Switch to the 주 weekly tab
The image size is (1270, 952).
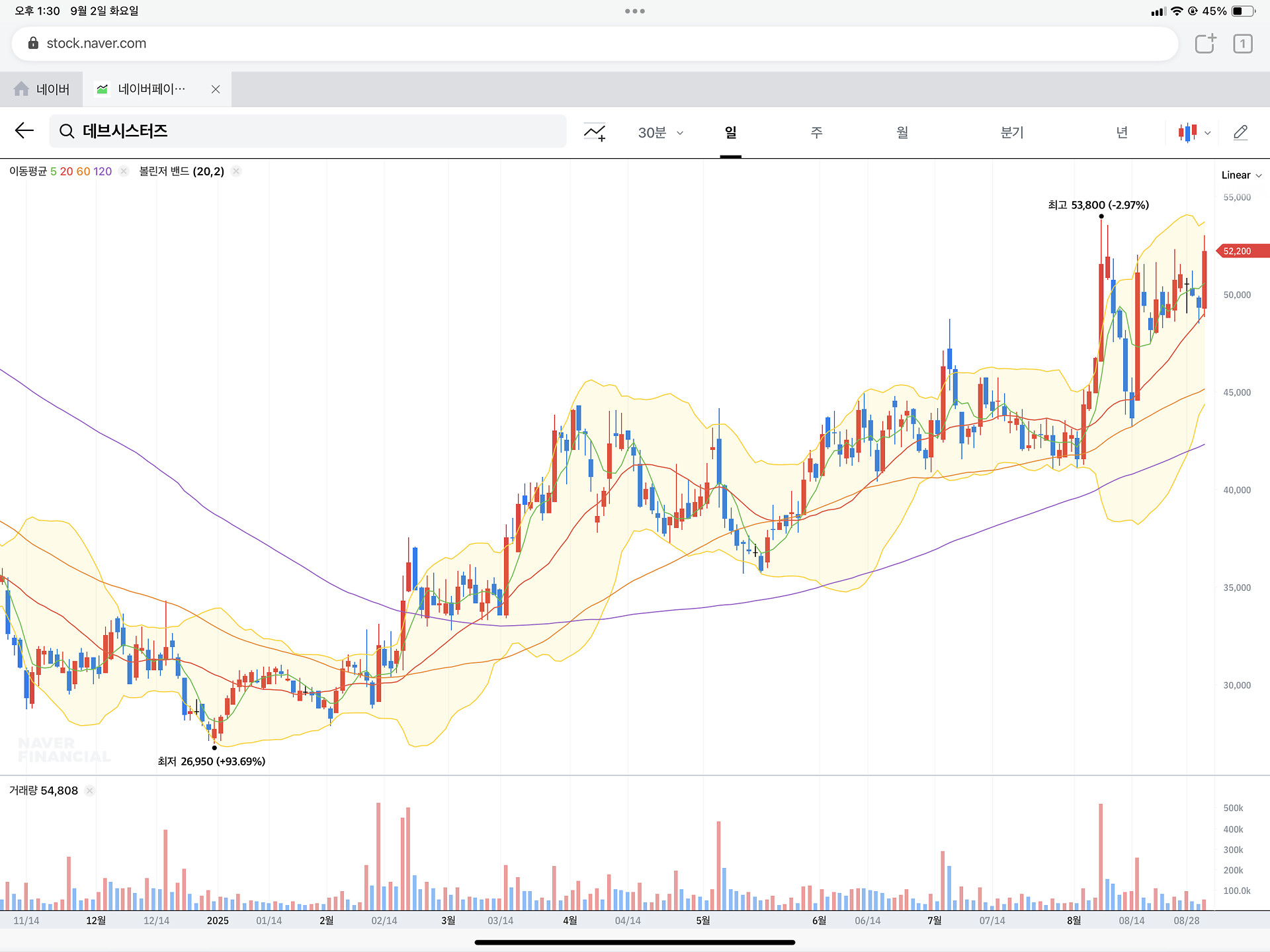[x=816, y=133]
